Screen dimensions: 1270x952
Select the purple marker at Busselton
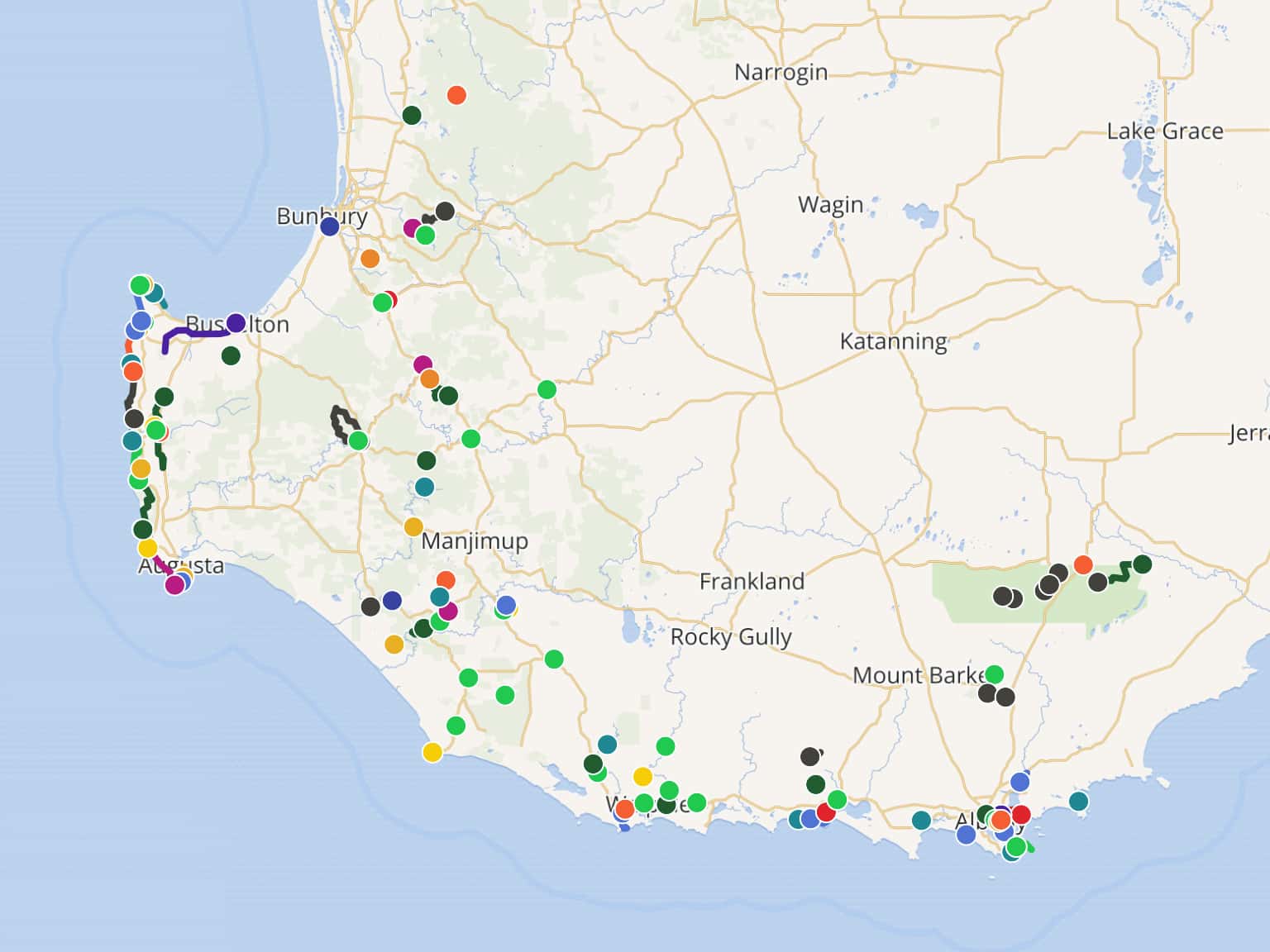click(x=236, y=323)
